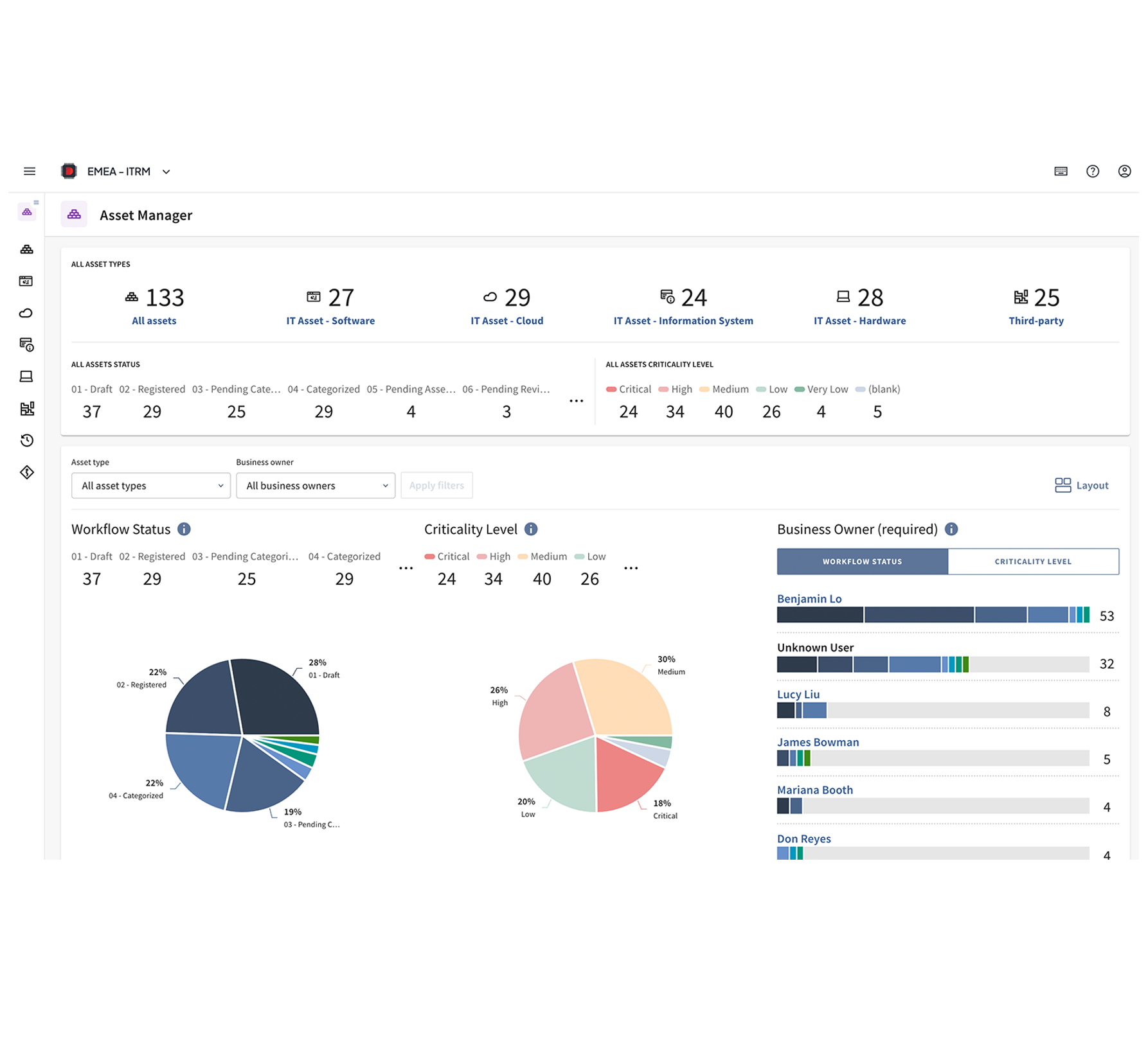Open Hardware assets laptop icon in sidebar

26,377
